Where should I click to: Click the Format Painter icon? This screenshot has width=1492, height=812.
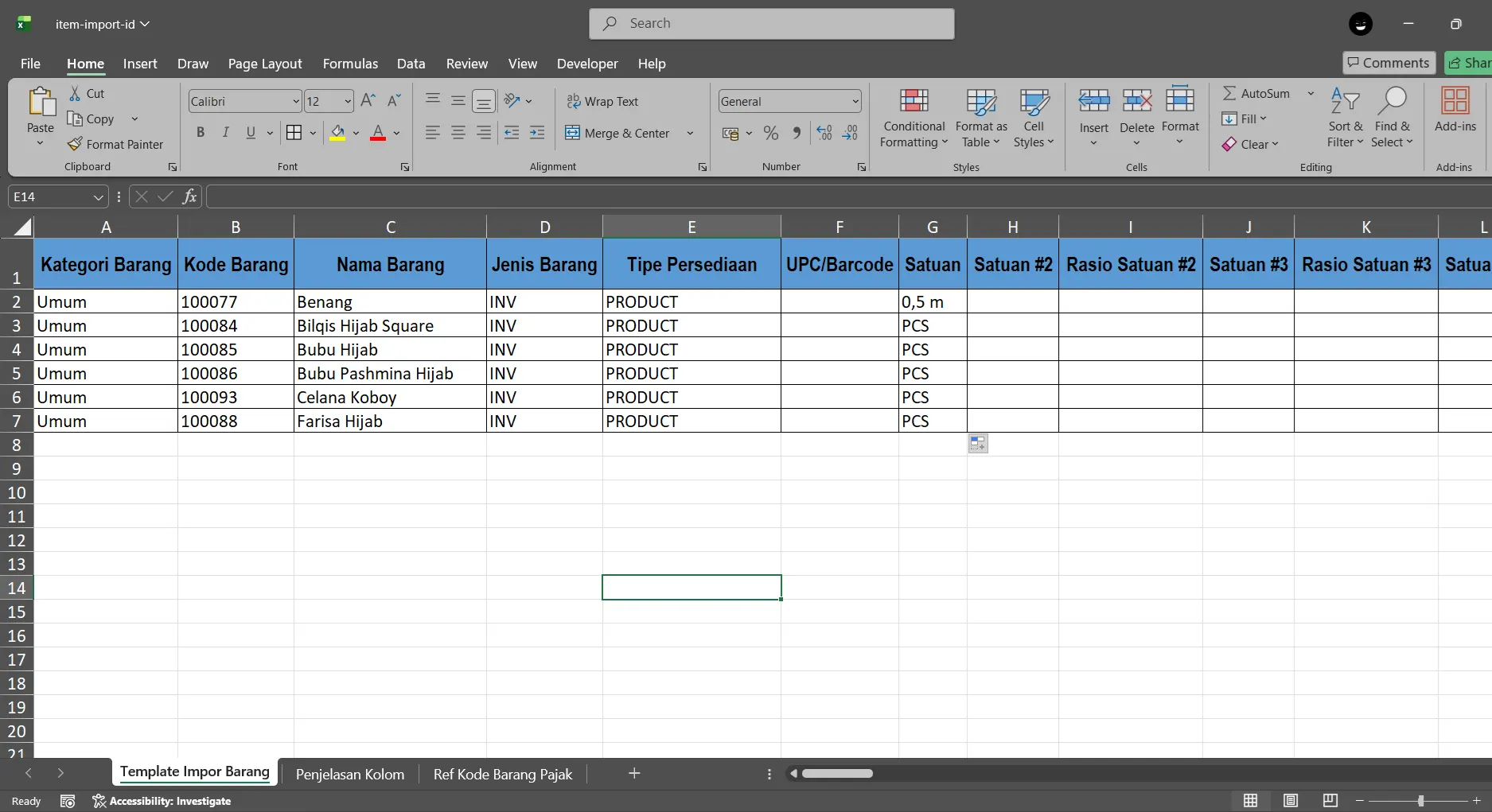(x=75, y=144)
